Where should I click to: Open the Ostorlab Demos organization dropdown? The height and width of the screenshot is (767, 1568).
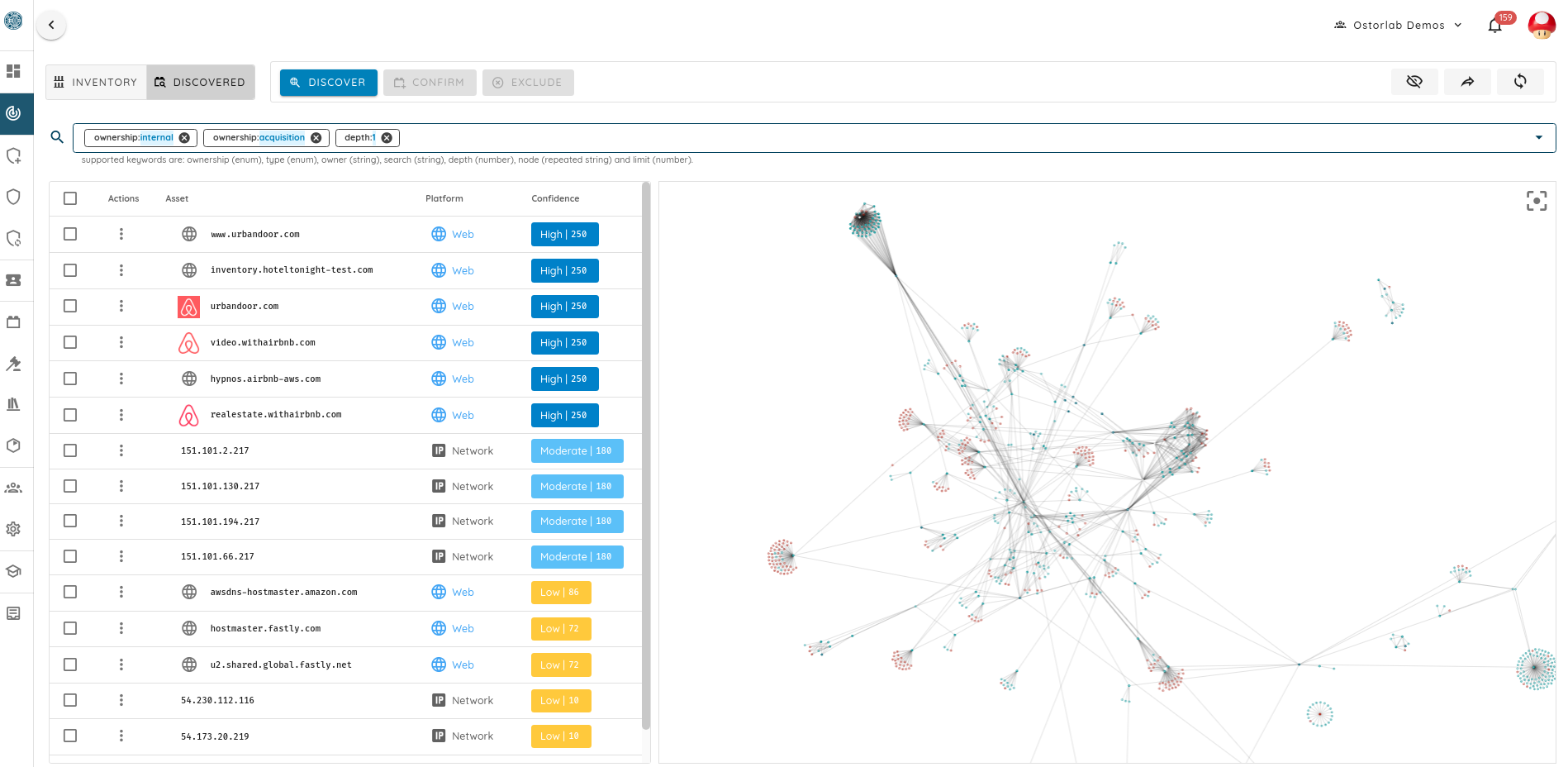point(1398,26)
